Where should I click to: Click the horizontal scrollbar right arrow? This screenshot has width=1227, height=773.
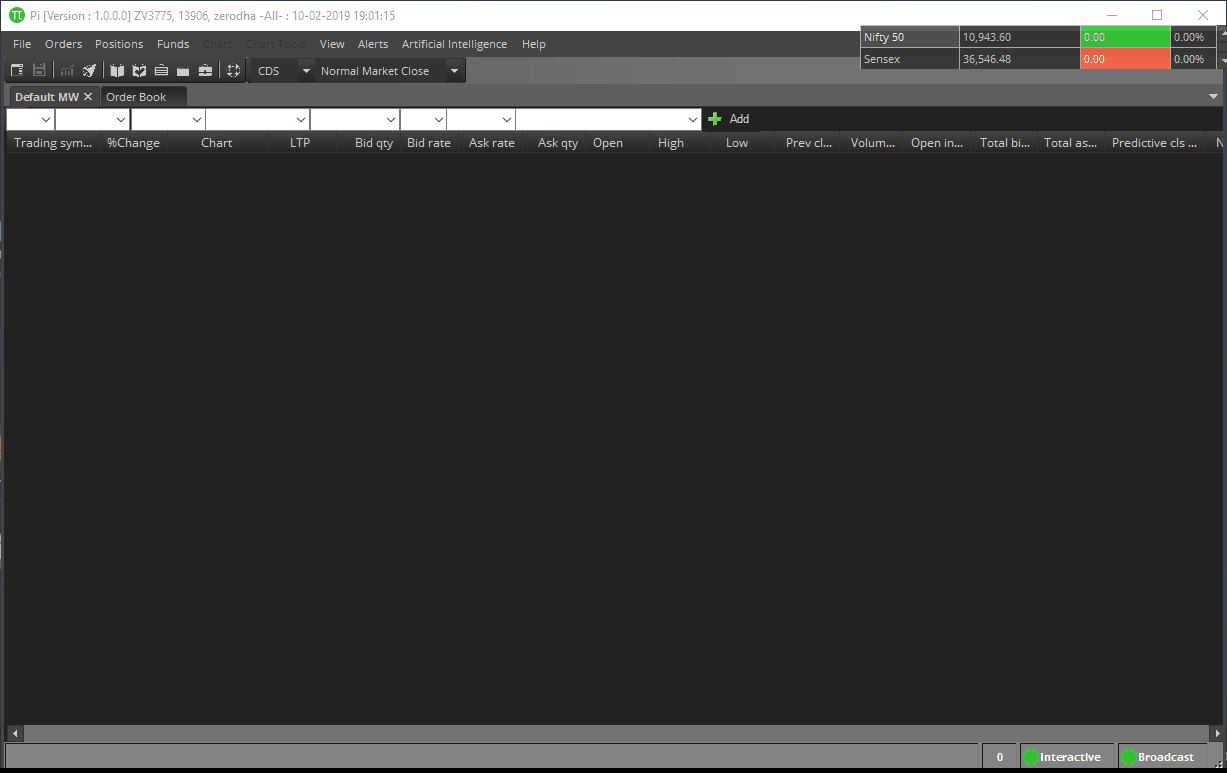click(1218, 734)
